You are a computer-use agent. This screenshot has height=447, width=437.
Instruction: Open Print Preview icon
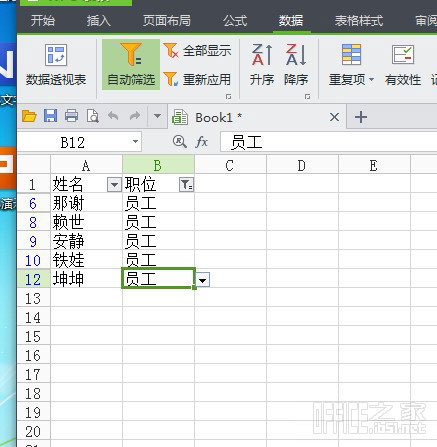[92, 116]
